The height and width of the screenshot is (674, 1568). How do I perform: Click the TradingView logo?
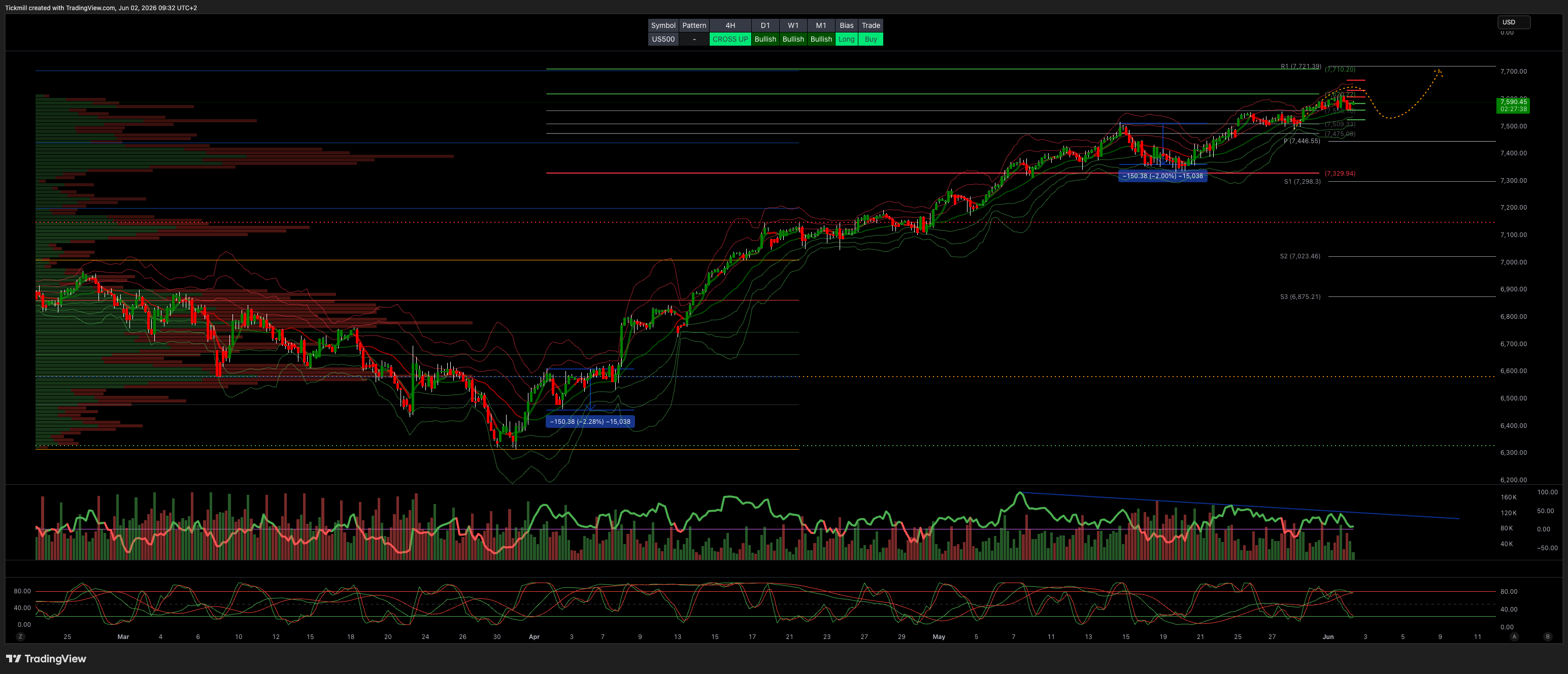46,659
